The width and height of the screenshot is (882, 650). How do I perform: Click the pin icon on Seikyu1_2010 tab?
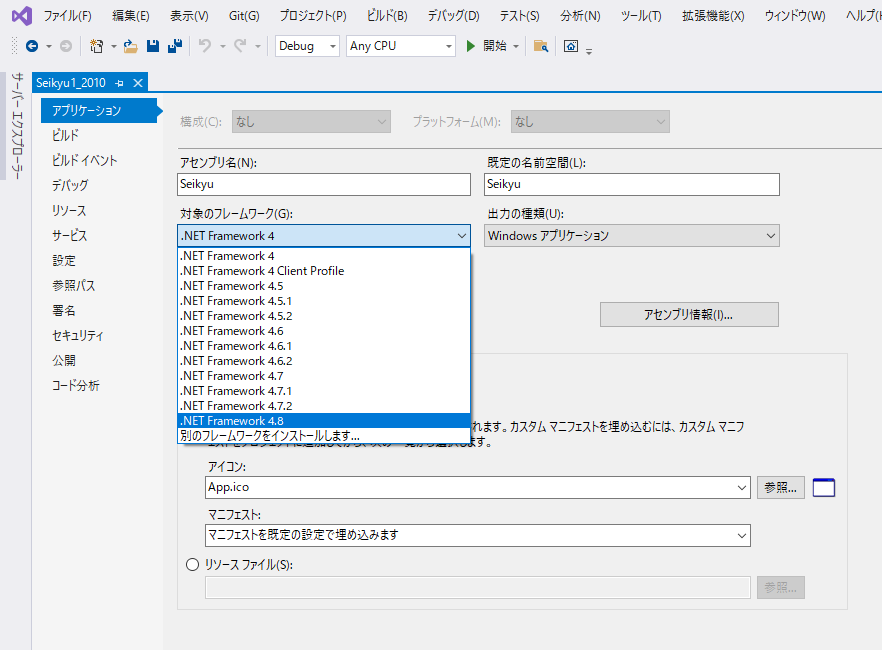[x=119, y=83]
